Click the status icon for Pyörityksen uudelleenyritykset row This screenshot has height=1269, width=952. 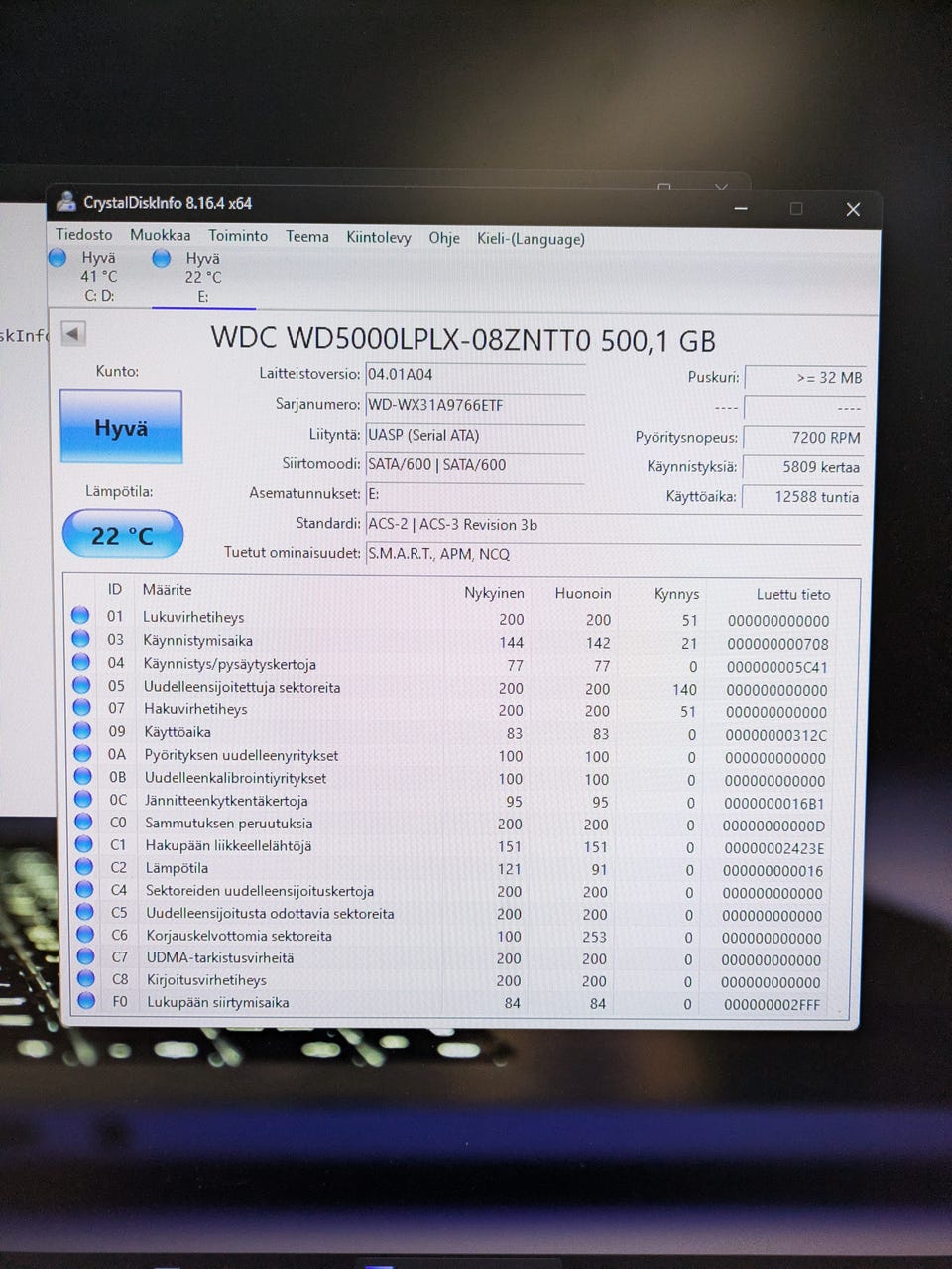[x=83, y=753]
